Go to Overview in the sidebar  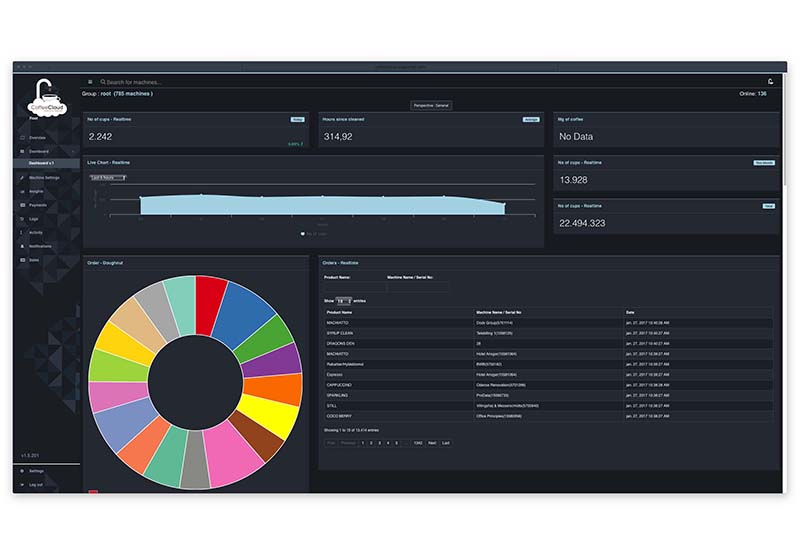(x=37, y=137)
